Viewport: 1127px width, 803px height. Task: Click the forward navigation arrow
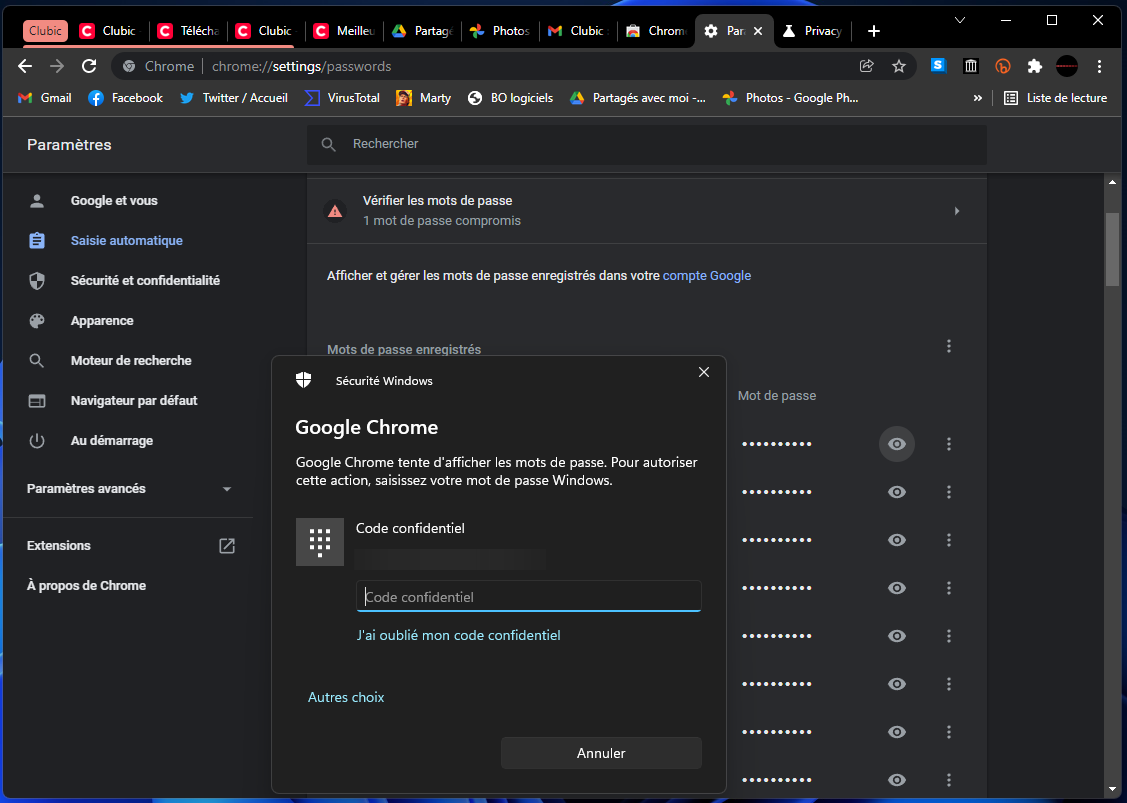[x=57, y=66]
